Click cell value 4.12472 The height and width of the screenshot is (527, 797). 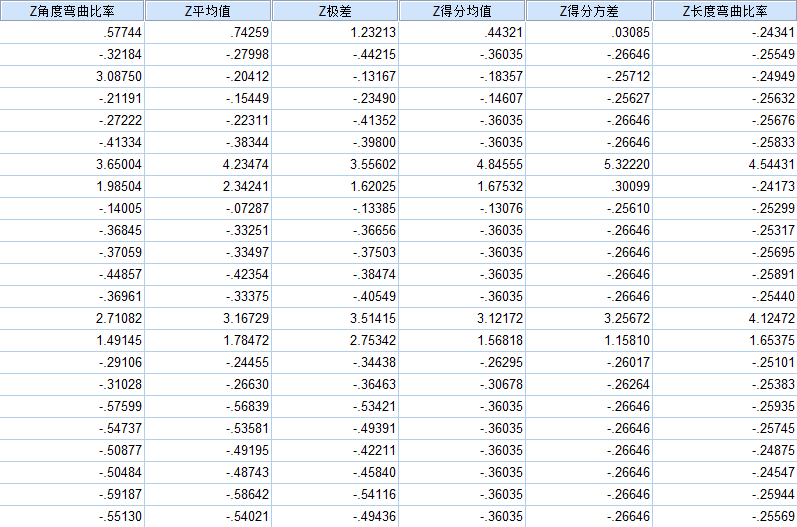[771, 318]
